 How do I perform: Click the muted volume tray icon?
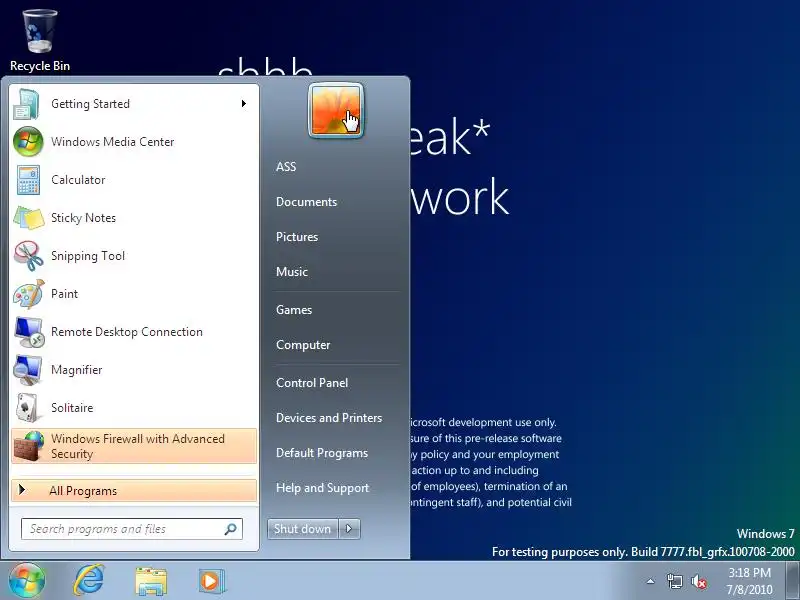698,581
